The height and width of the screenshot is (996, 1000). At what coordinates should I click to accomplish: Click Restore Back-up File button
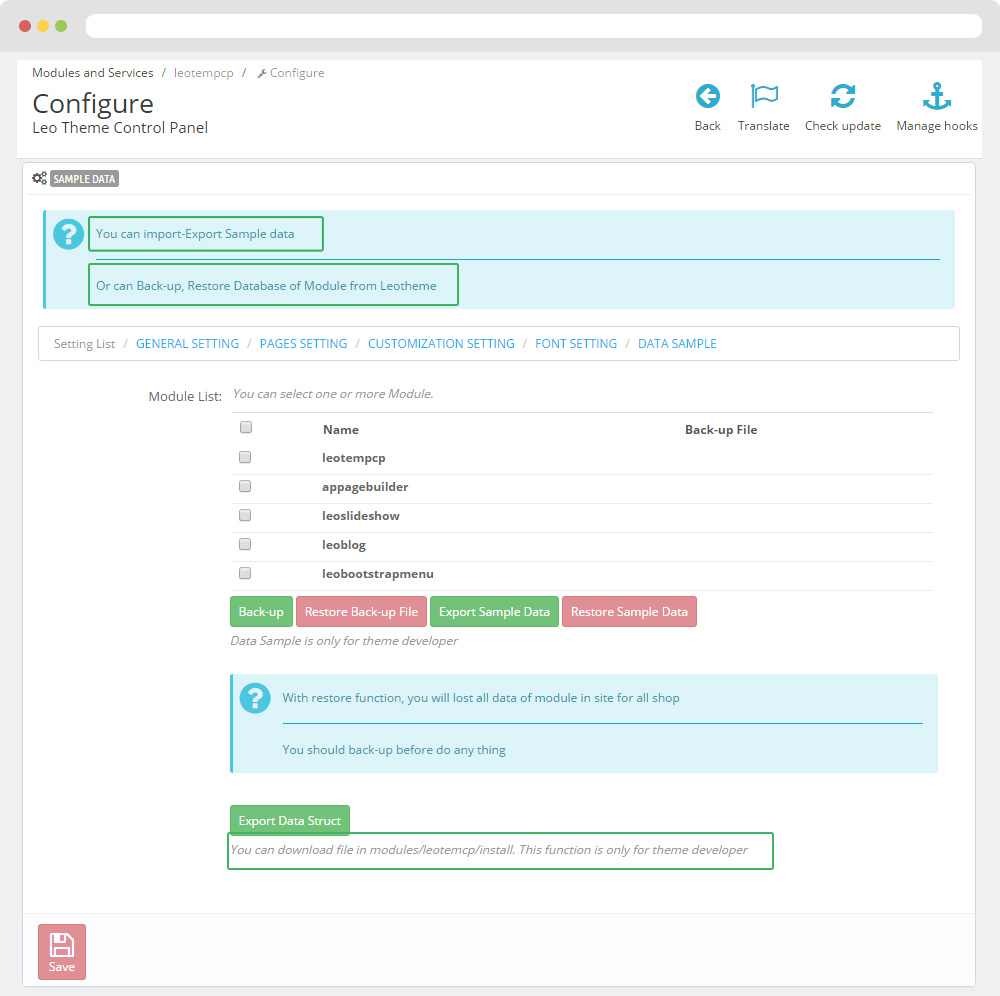point(361,612)
